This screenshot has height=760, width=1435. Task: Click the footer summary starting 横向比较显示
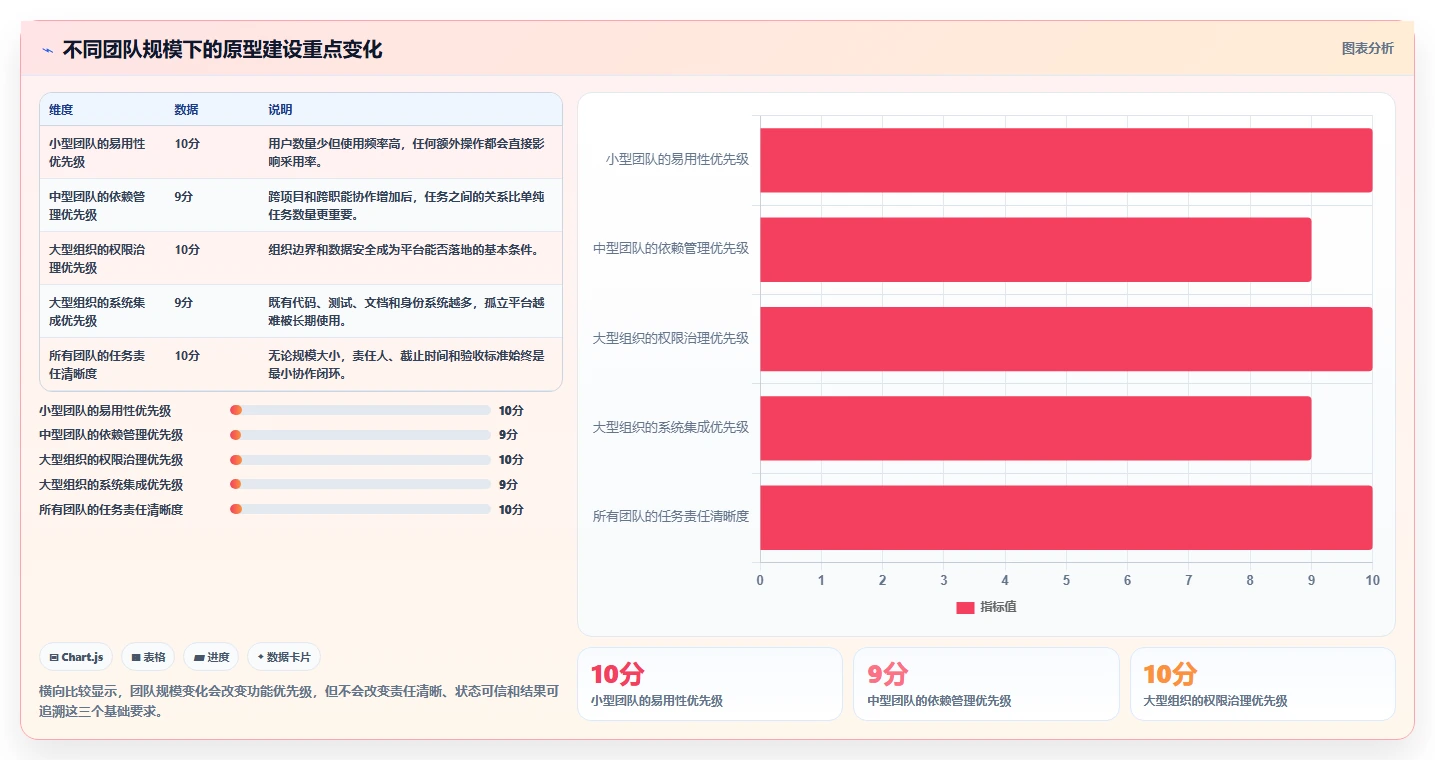tap(299, 701)
